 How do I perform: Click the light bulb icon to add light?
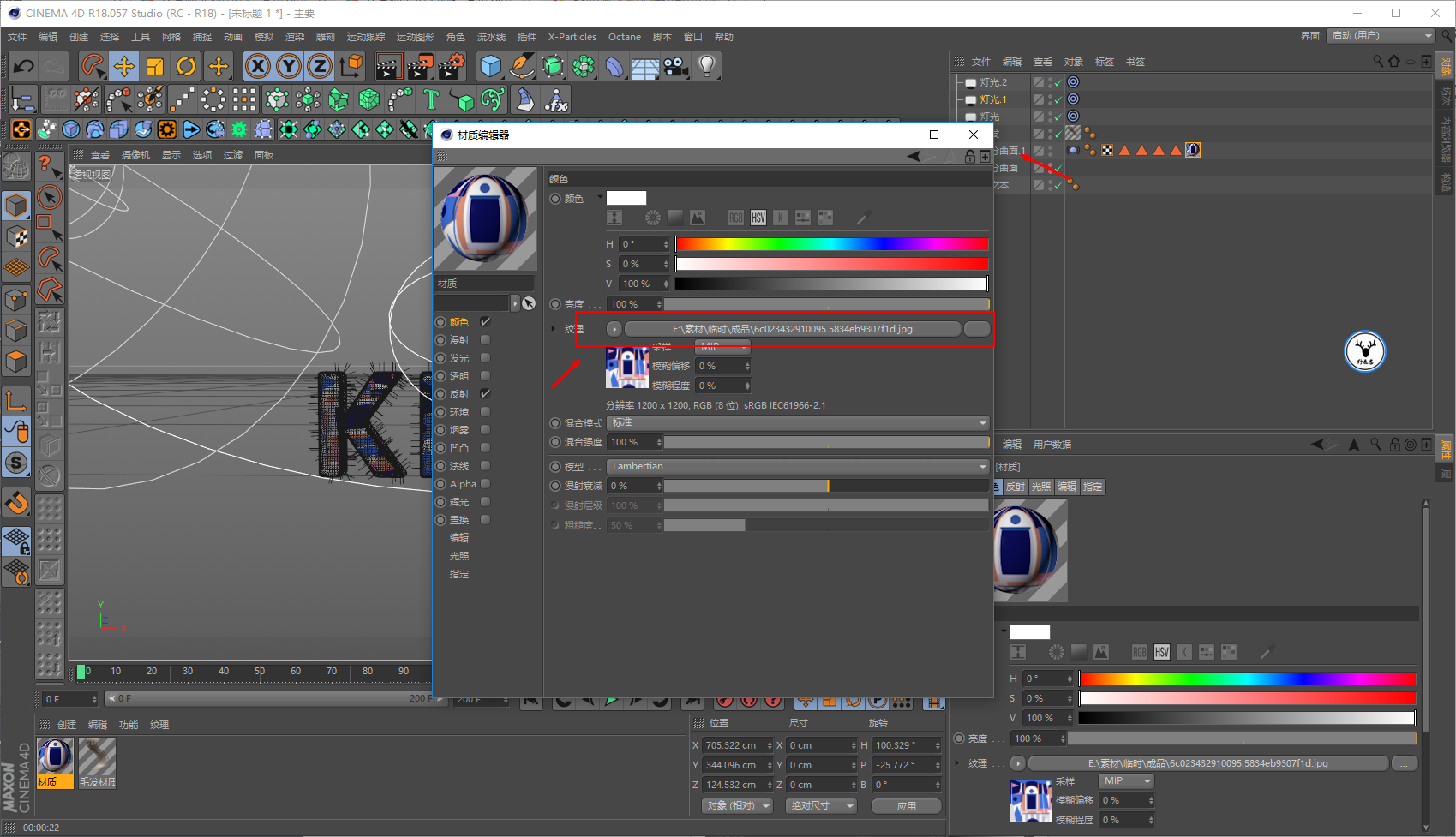(x=706, y=66)
